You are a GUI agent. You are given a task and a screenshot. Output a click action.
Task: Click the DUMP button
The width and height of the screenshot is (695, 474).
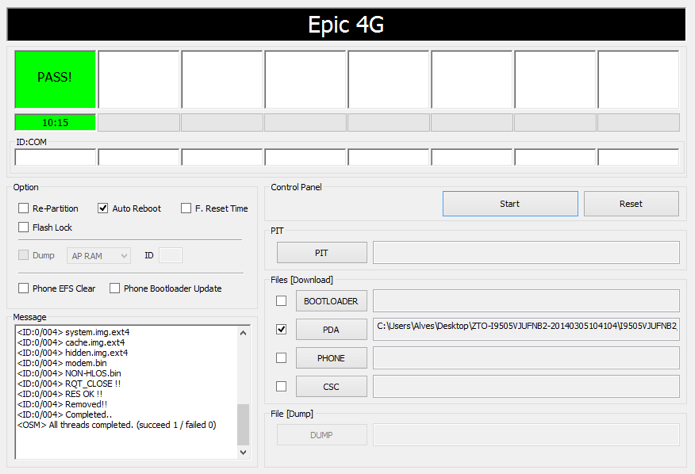(x=322, y=435)
